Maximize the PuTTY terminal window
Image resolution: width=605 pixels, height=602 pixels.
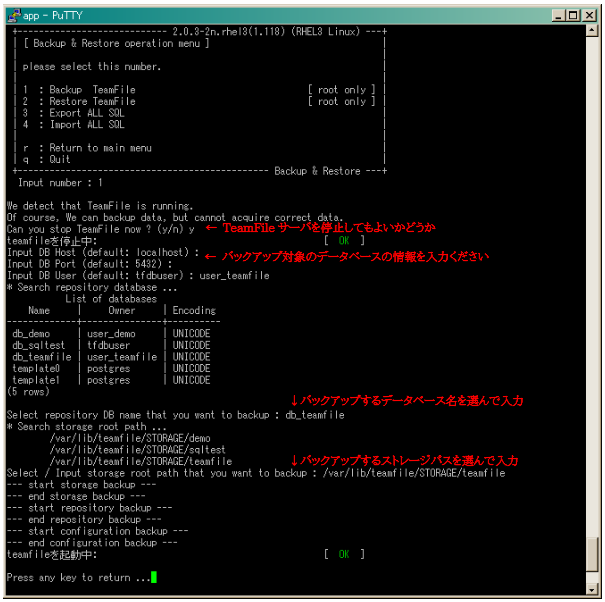pyautogui.click(x=574, y=14)
